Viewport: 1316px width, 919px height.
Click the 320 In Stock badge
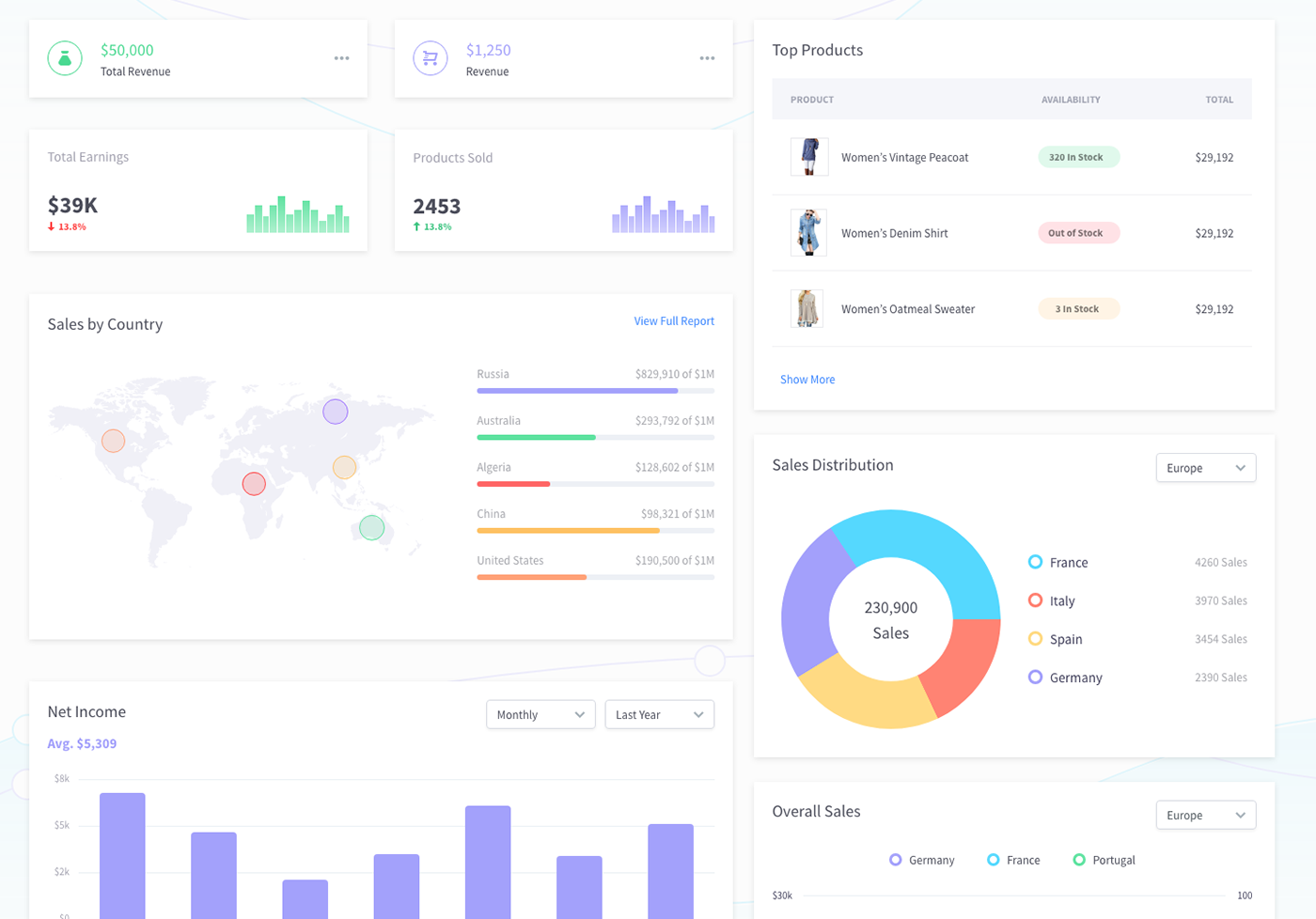coord(1079,157)
